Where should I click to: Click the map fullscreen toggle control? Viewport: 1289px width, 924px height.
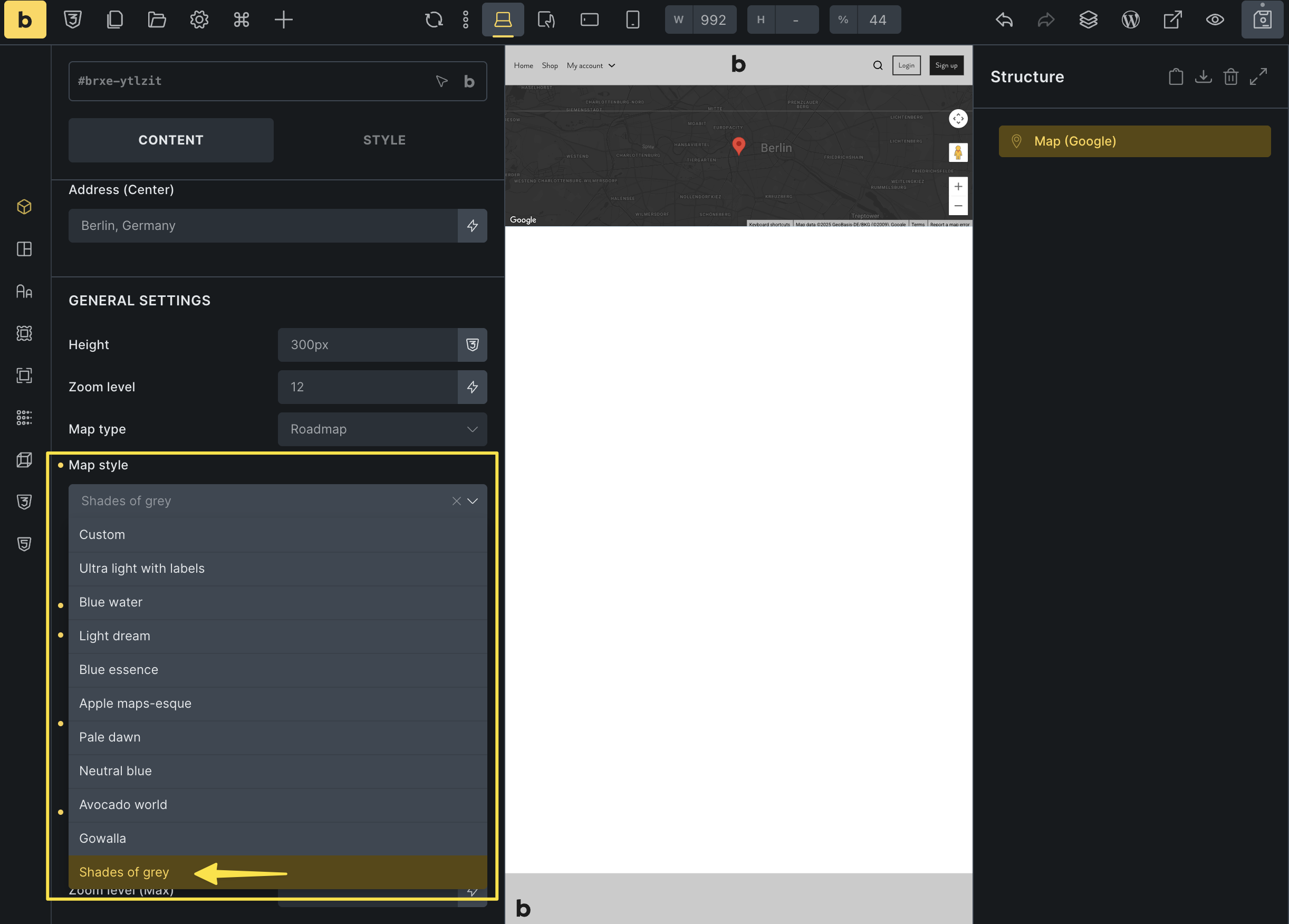pos(958,119)
